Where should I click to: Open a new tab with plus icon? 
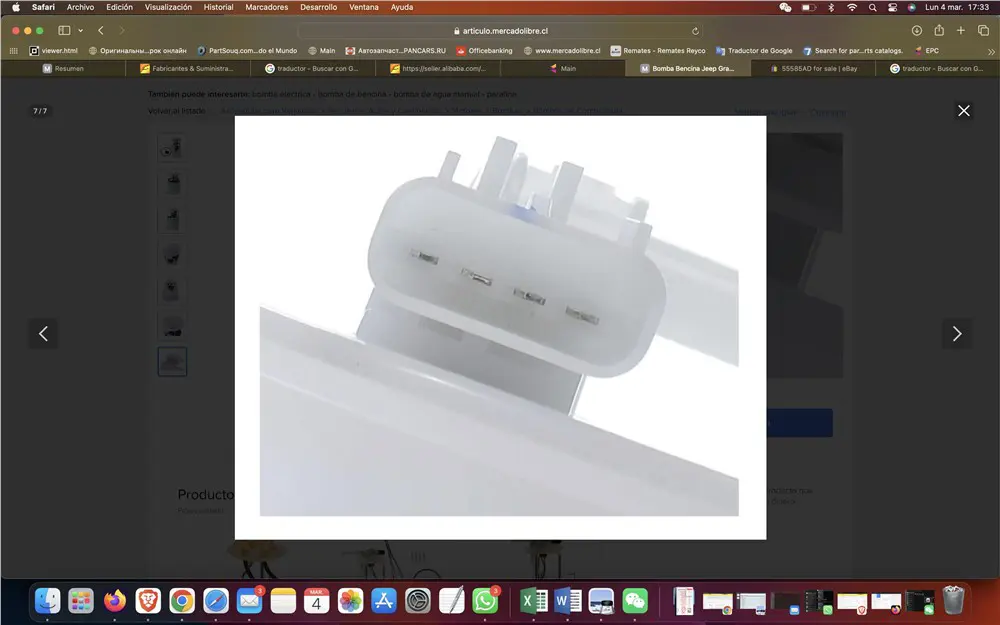click(x=961, y=31)
